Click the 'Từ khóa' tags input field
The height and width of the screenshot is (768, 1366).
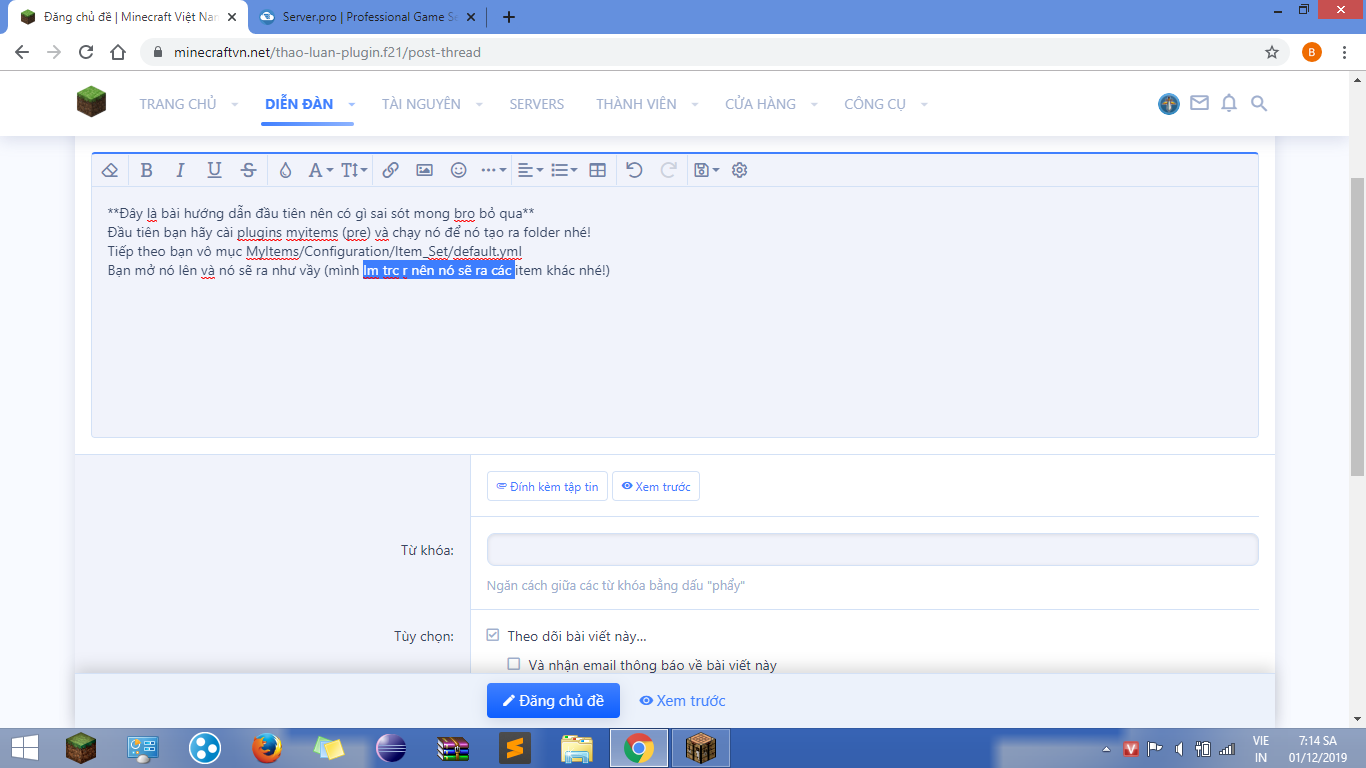pos(872,550)
